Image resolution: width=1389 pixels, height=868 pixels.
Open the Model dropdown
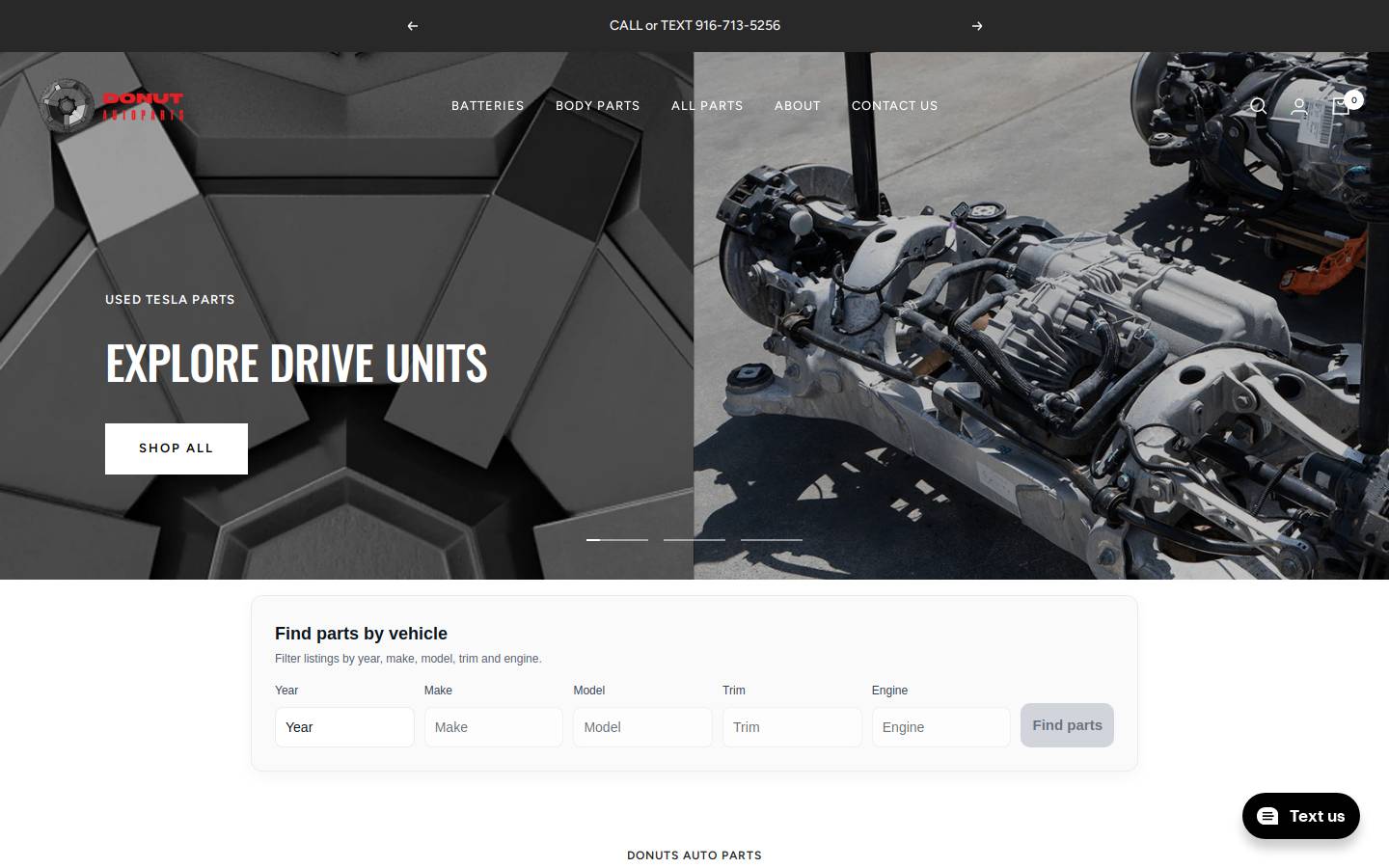[x=642, y=727]
